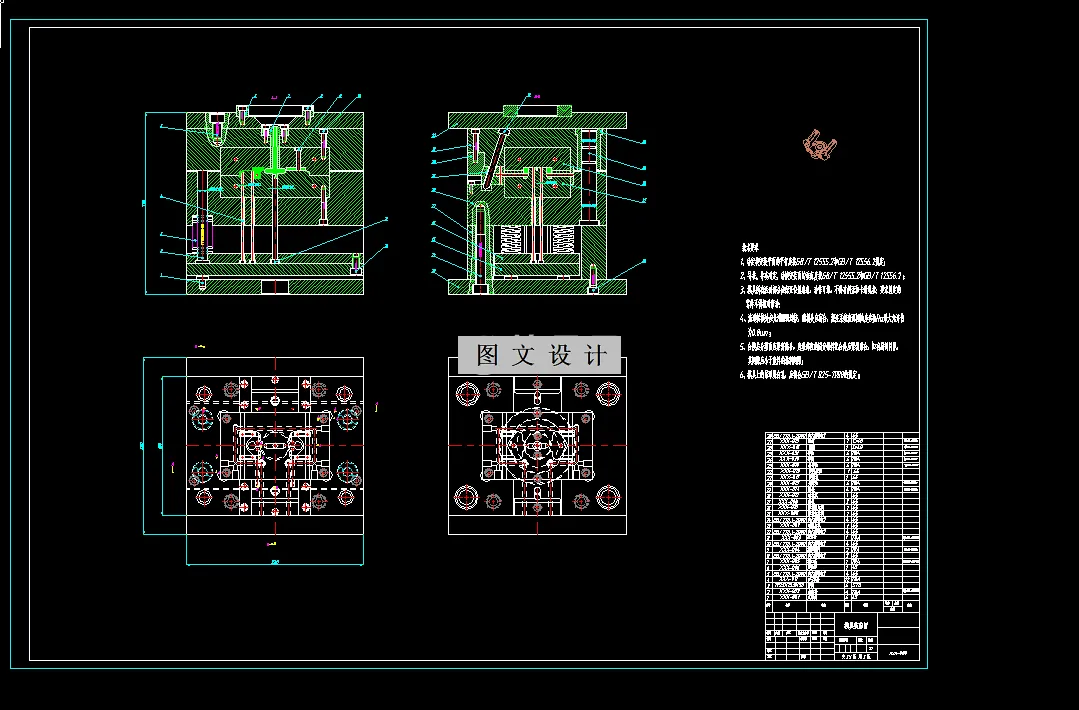1079x710 pixels.
Task: Click the width dimension line below the left plan view
Action: pyautogui.click(x=275, y=563)
